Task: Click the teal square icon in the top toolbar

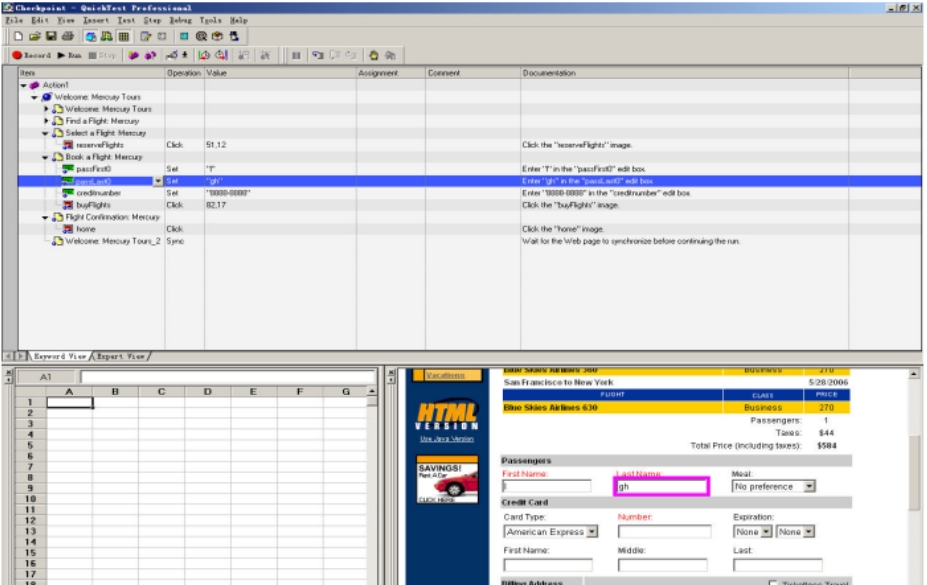Action: [x=184, y=37]
